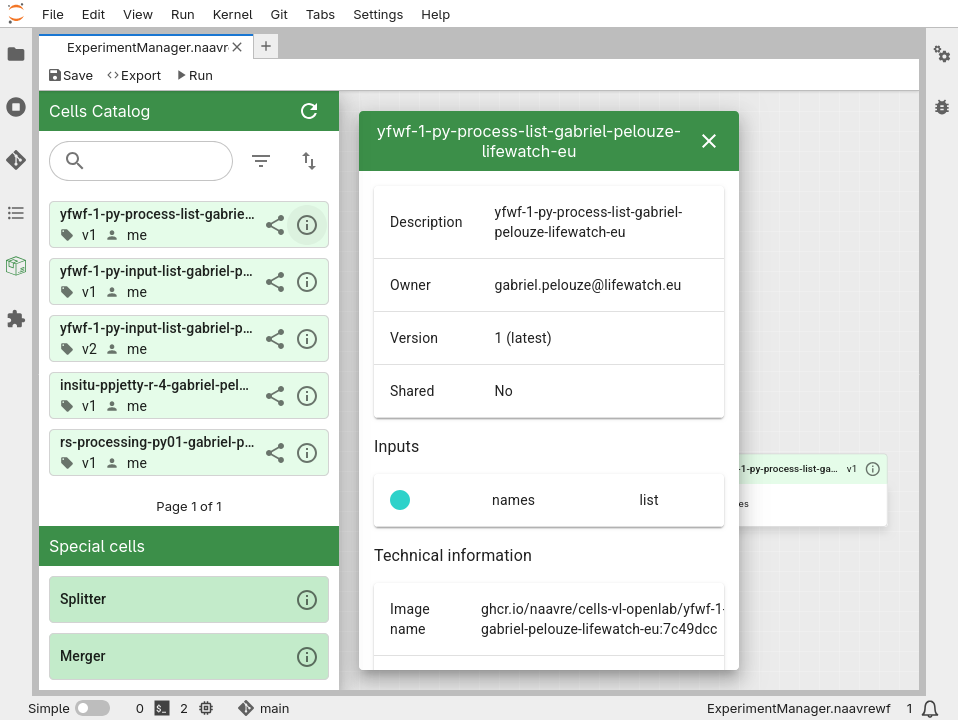Open the Kernel menu
The width and height of the screenshot is (958, 720).
232,15
